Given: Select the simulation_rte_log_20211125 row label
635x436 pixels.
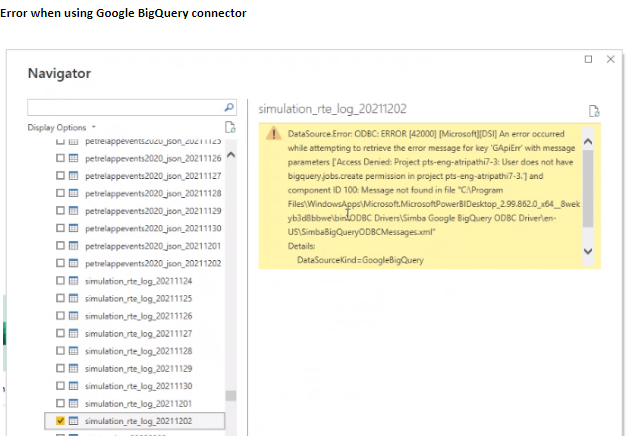Looking at the screenshot, I should [x=139, y=299].
